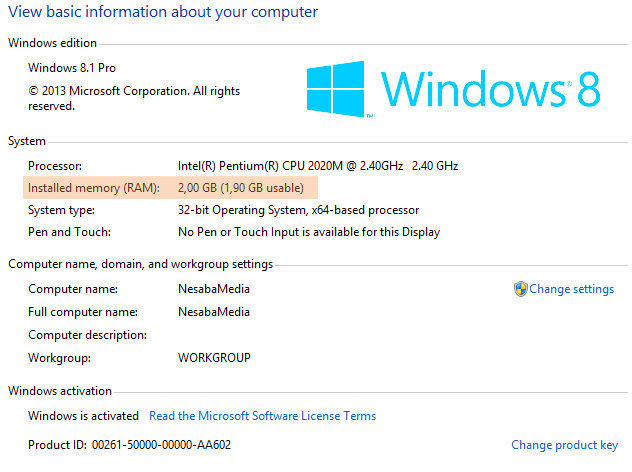Viewport: 632px width, 472px height.
Task: Click the System type label
Action: 61,210
